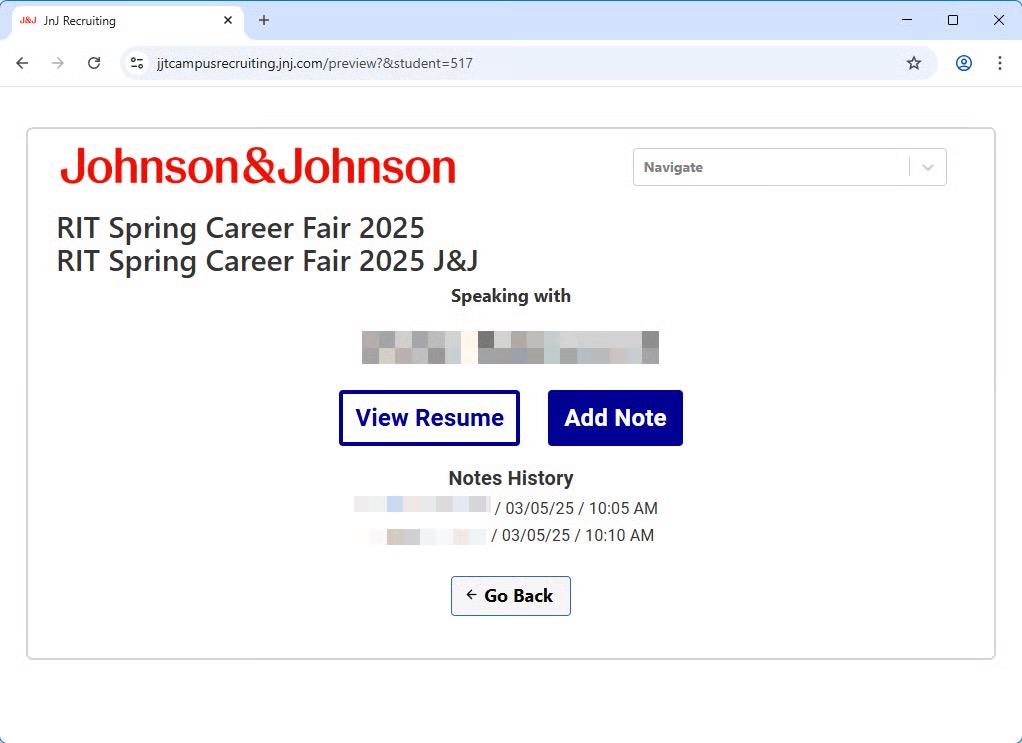Screen dimensions: 1022x743
Task: Click the browser forward arrow
Action: [58, 63]
